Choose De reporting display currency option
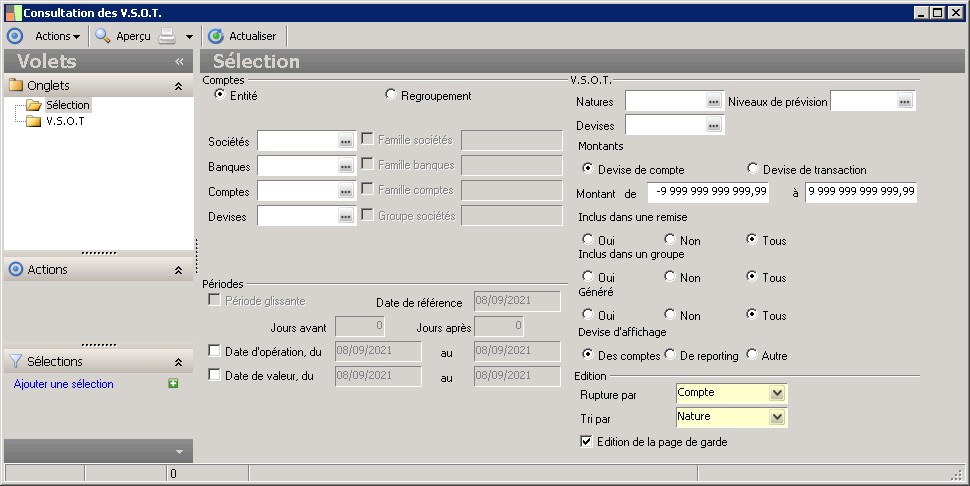This screenshot has height=486, width=970. tap(669, 354)
